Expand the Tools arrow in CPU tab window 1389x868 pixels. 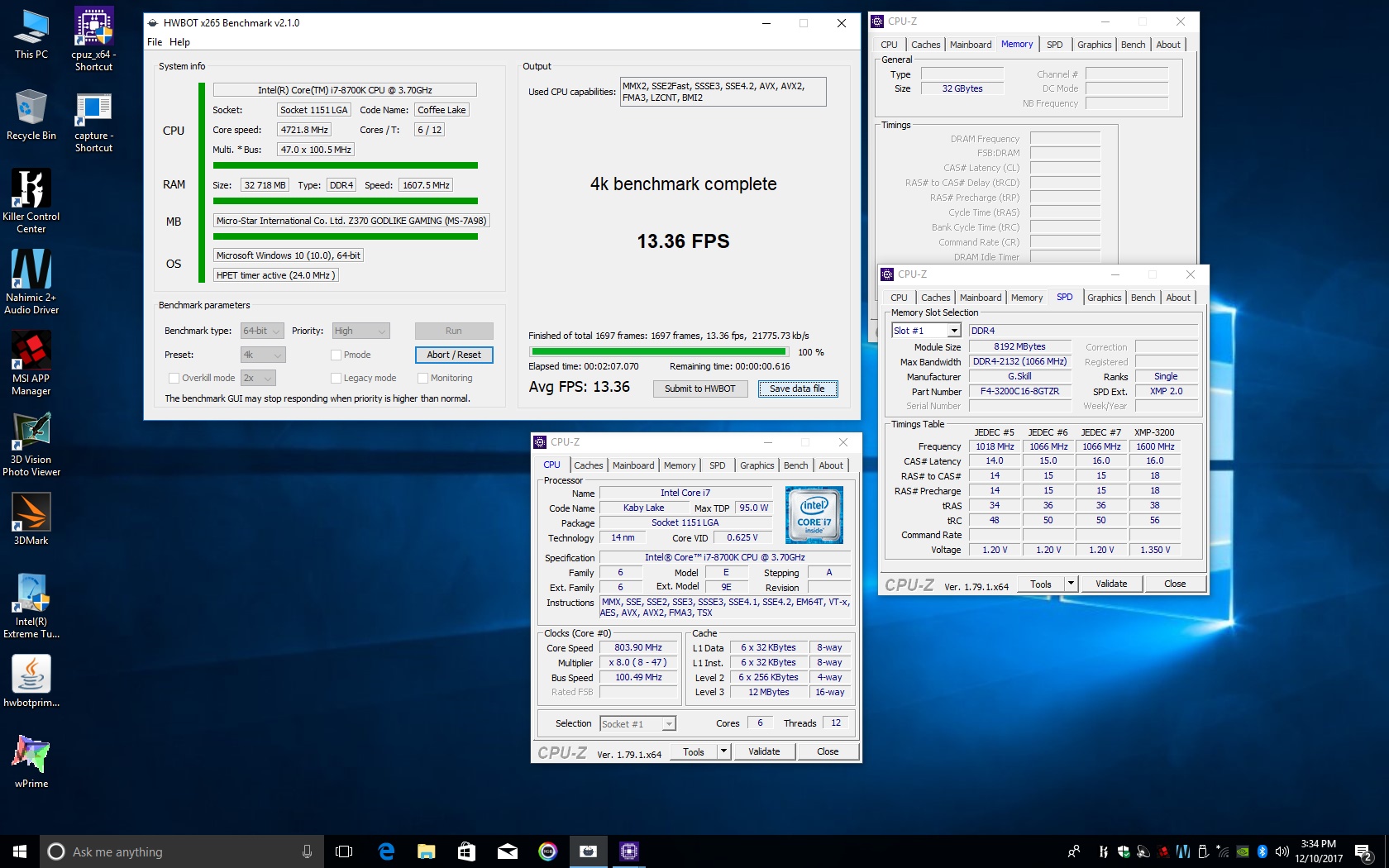pos(723,751)
